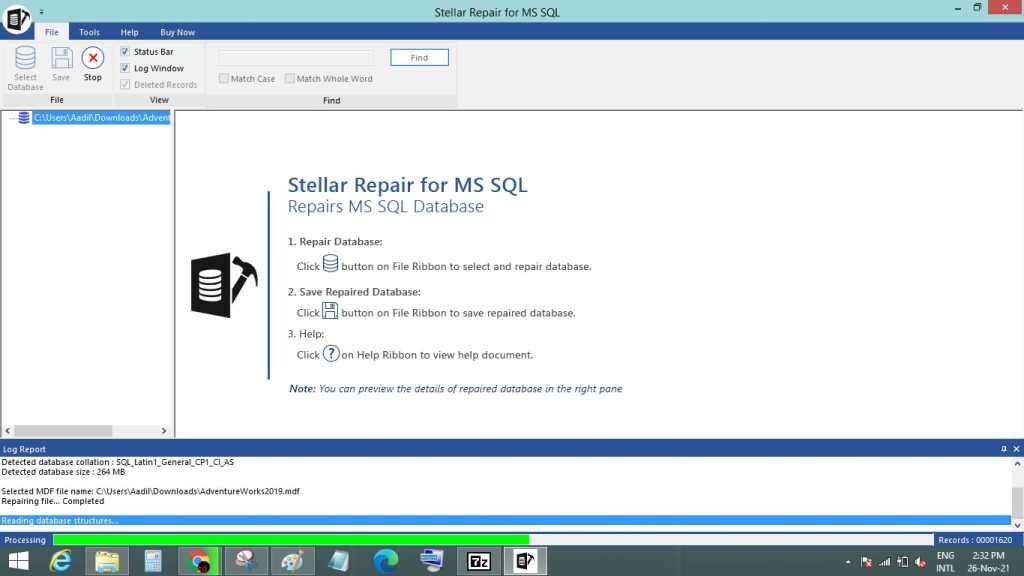This screenshot has width=1024, height=576.
Task: Click the log report scroll up arrow
Action: (x=1017, y=464)
